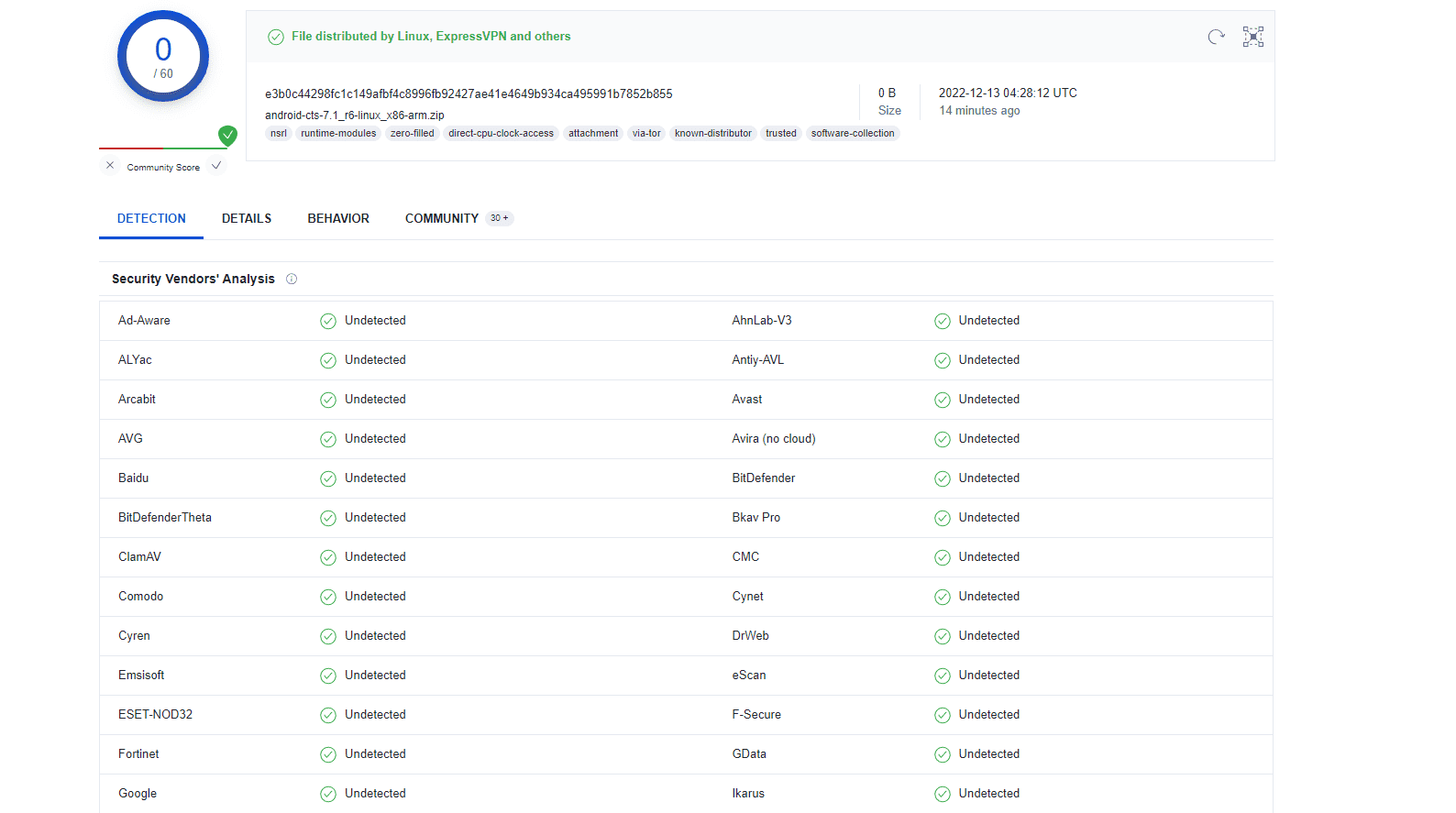Open the BEHAVIOR tab
Screen dimensions: 1456x813
tap(338, 218)
